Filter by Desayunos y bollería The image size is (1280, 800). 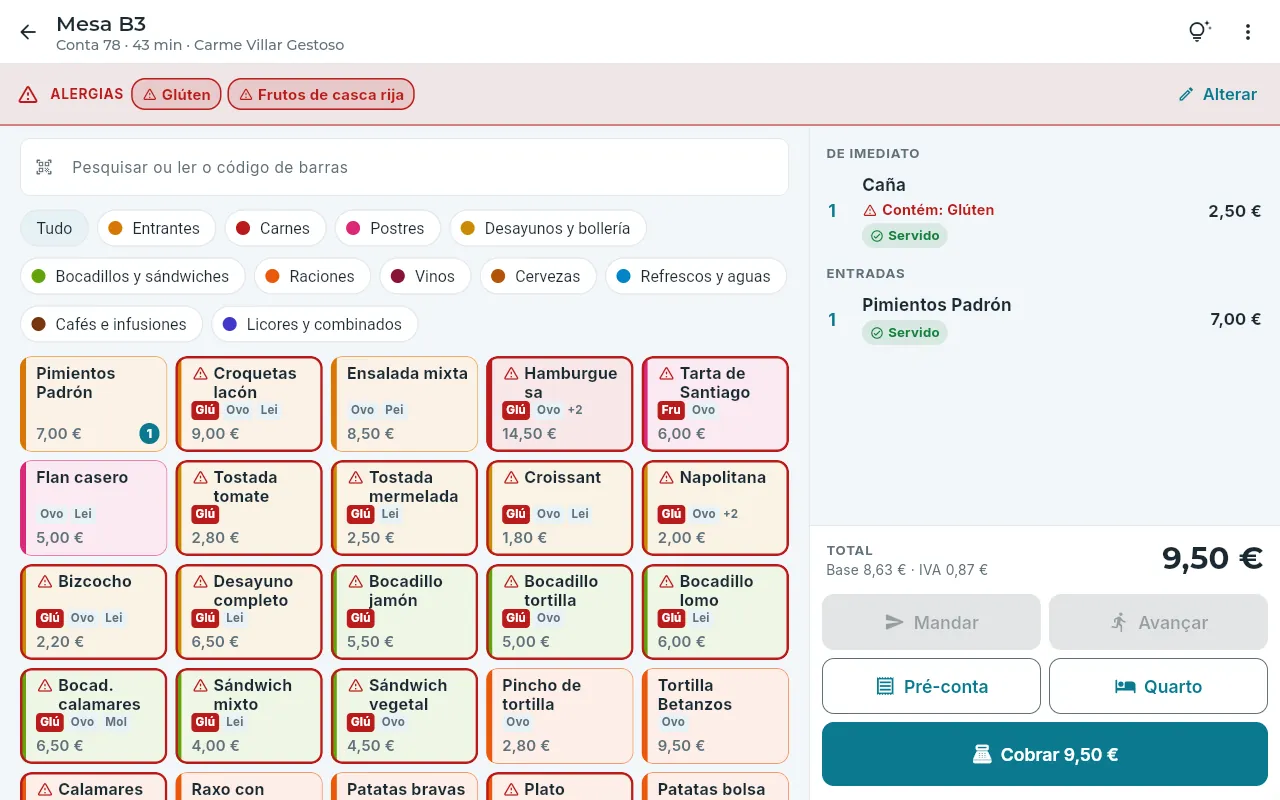(548, 228)
